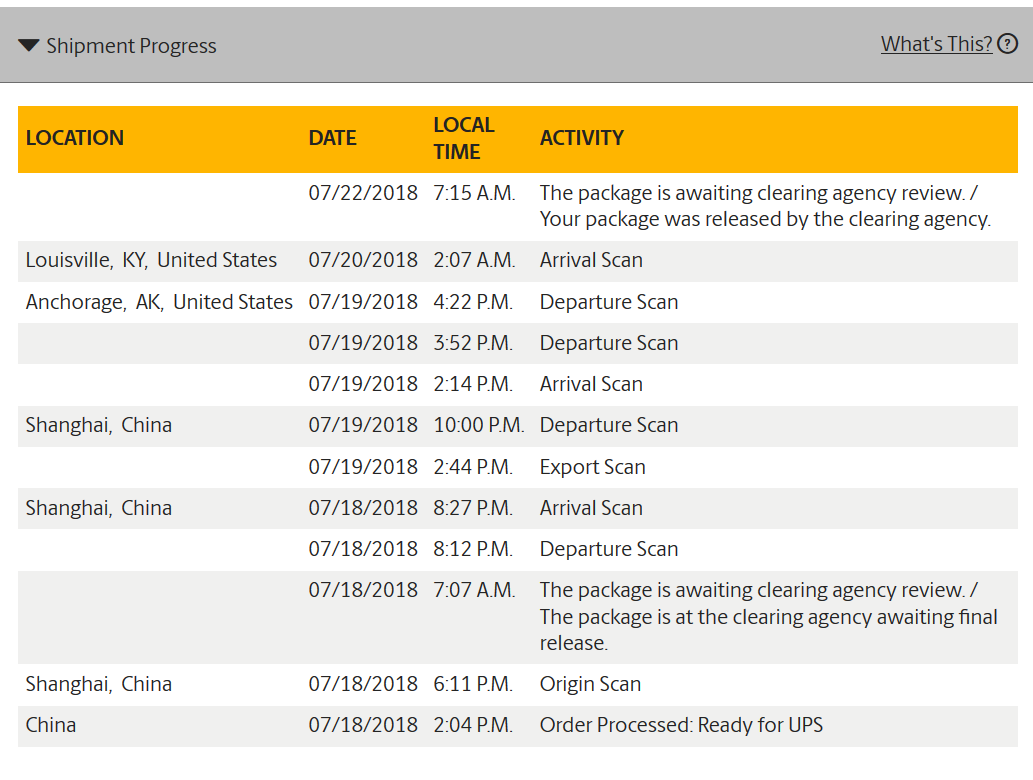This screenshot has width=1033, height=780.
Task: Click the awaiting final release activity text
Action: tap(768, 617)
